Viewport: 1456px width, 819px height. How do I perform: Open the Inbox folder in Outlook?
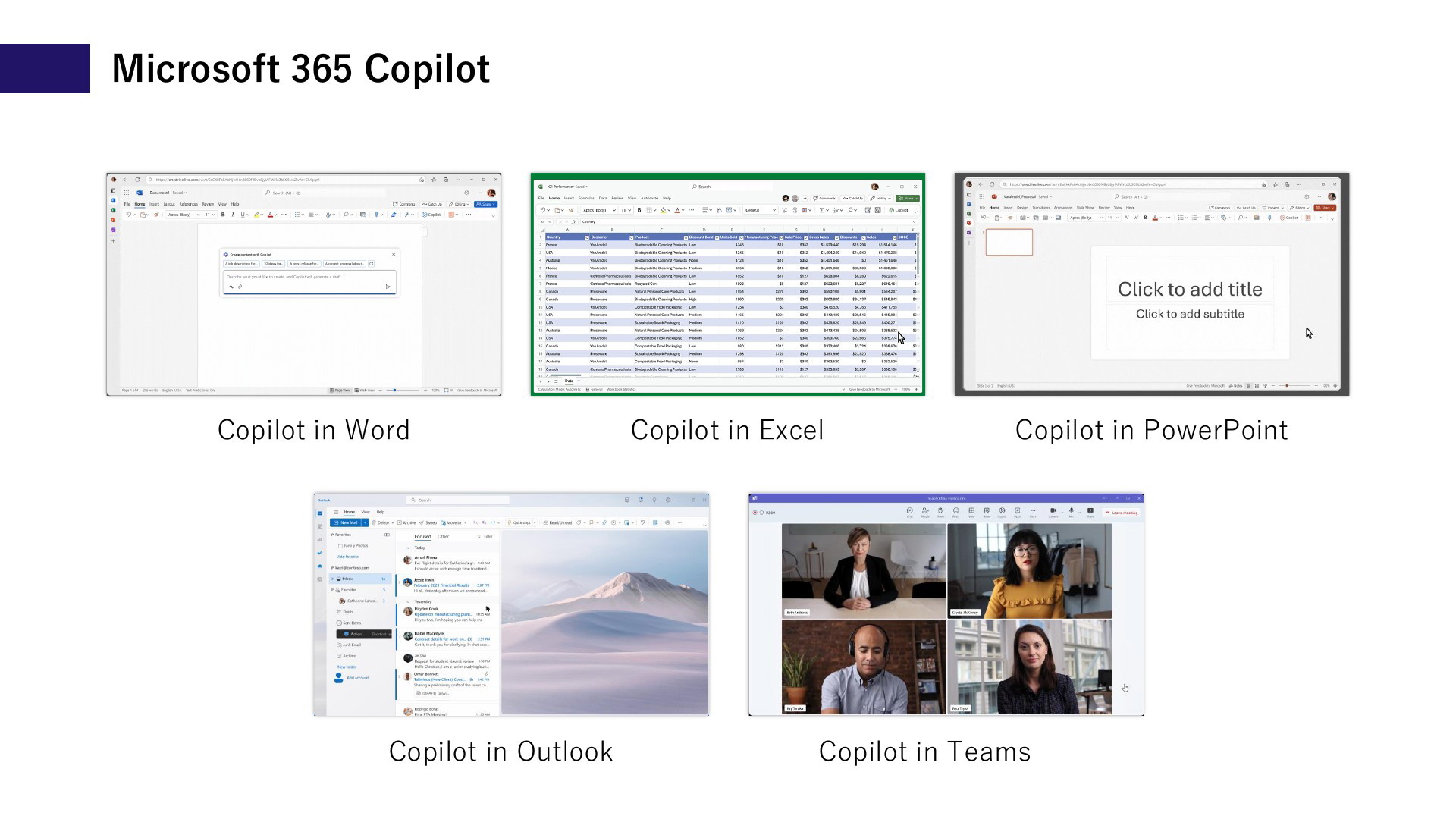(360, 579)
